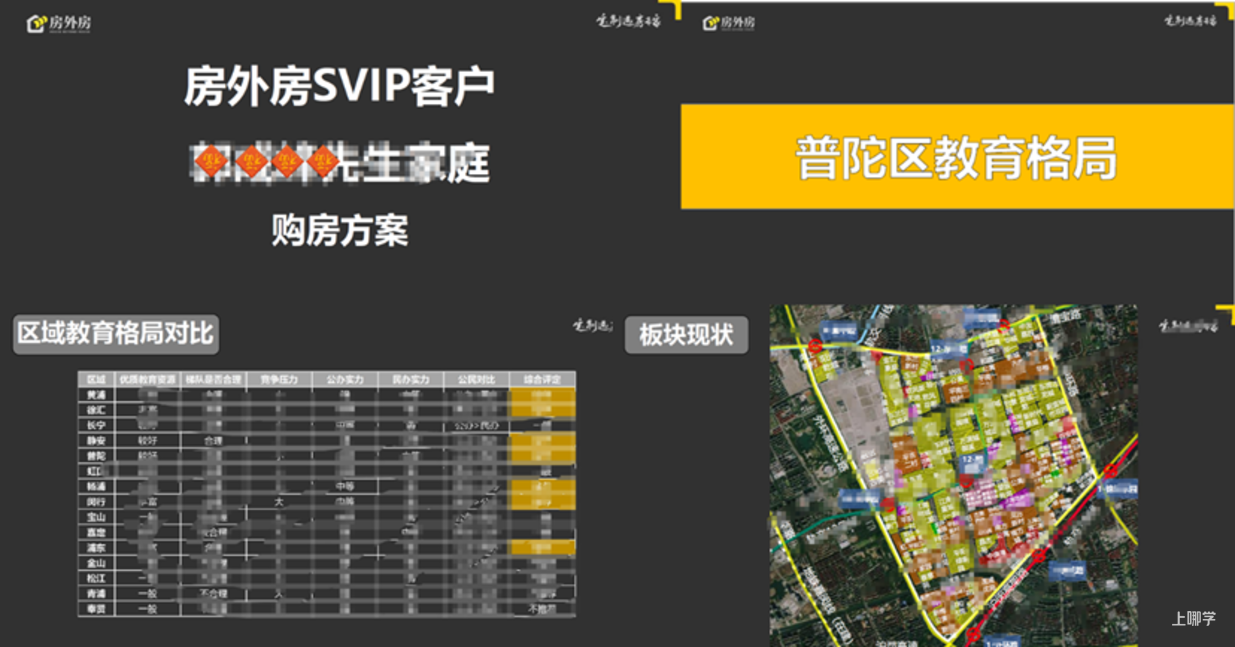Select the 金山 row label
Image resolution: width=1235 pixels, height=647 pixels.
96,563
